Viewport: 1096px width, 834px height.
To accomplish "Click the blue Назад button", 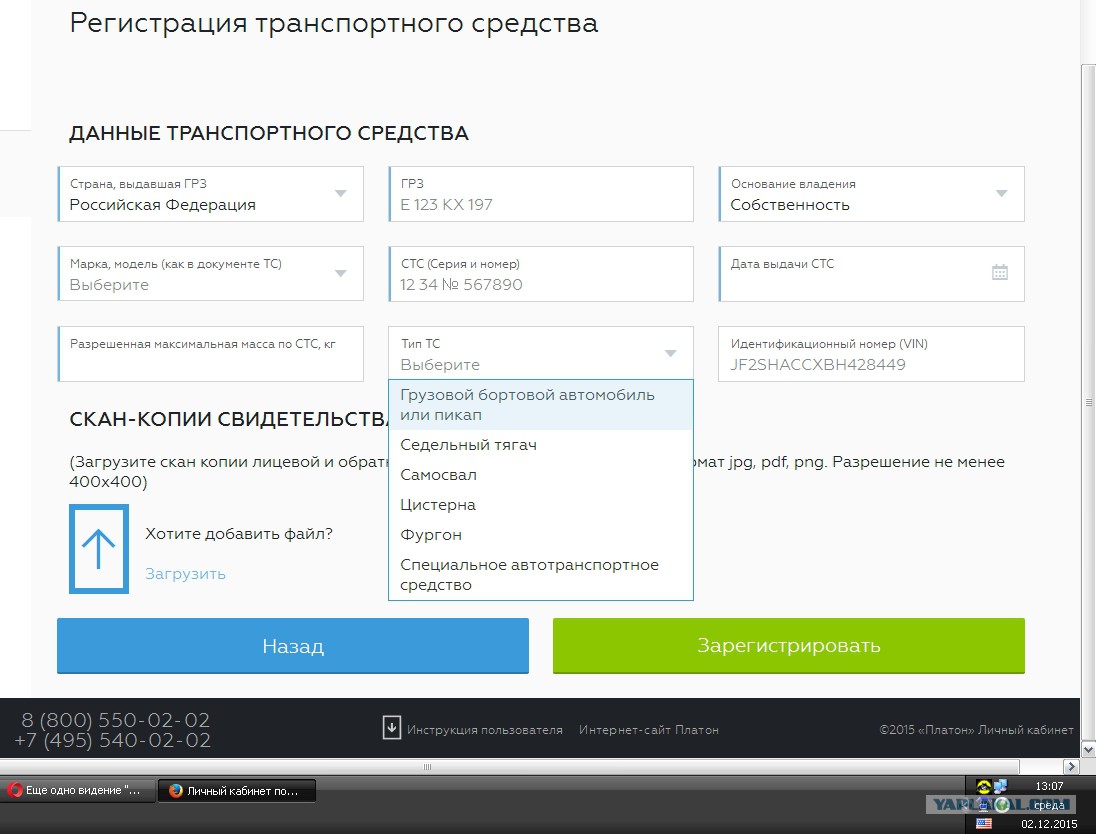I will 293,646.
